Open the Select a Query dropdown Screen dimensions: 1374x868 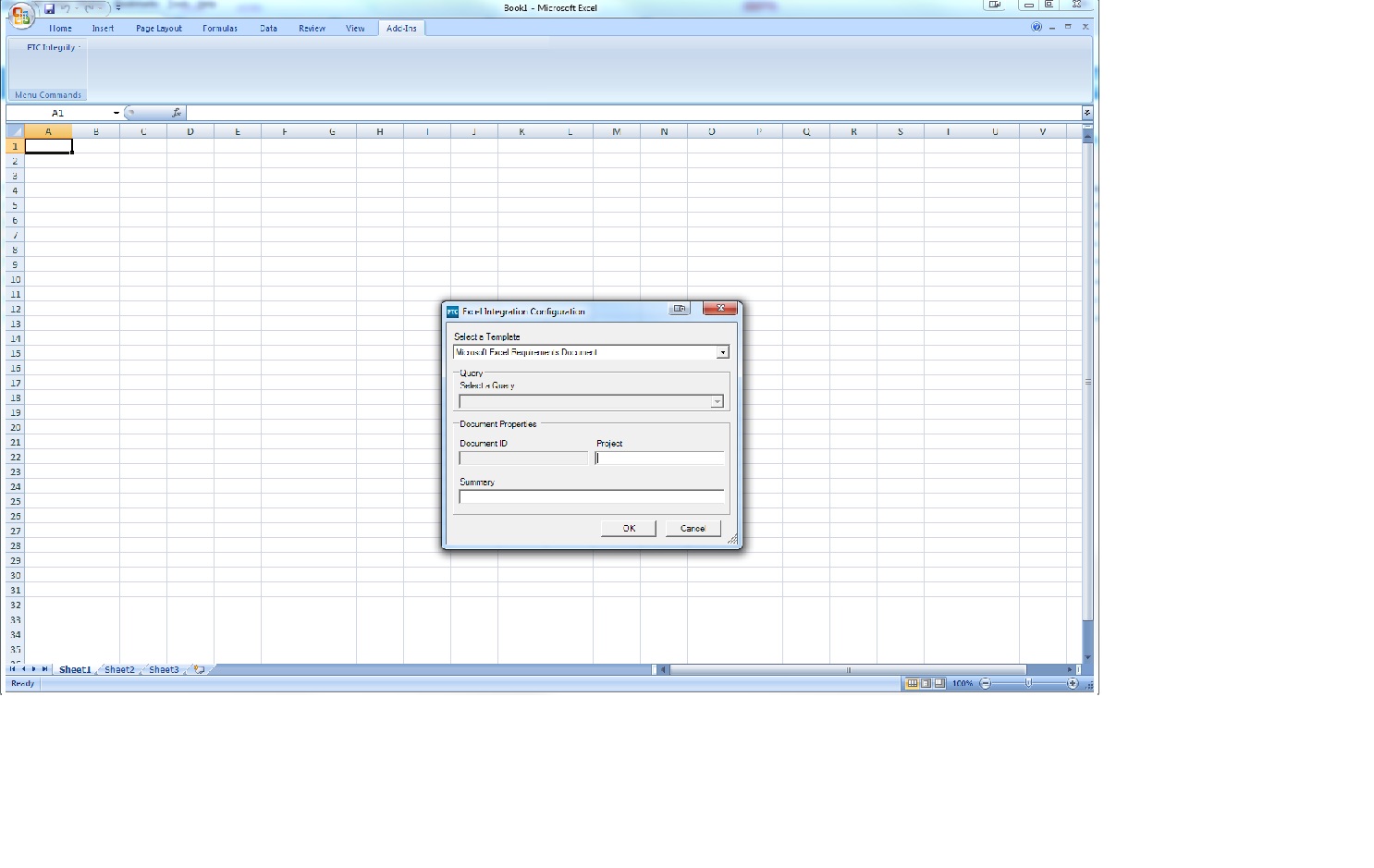pos(717,401)
